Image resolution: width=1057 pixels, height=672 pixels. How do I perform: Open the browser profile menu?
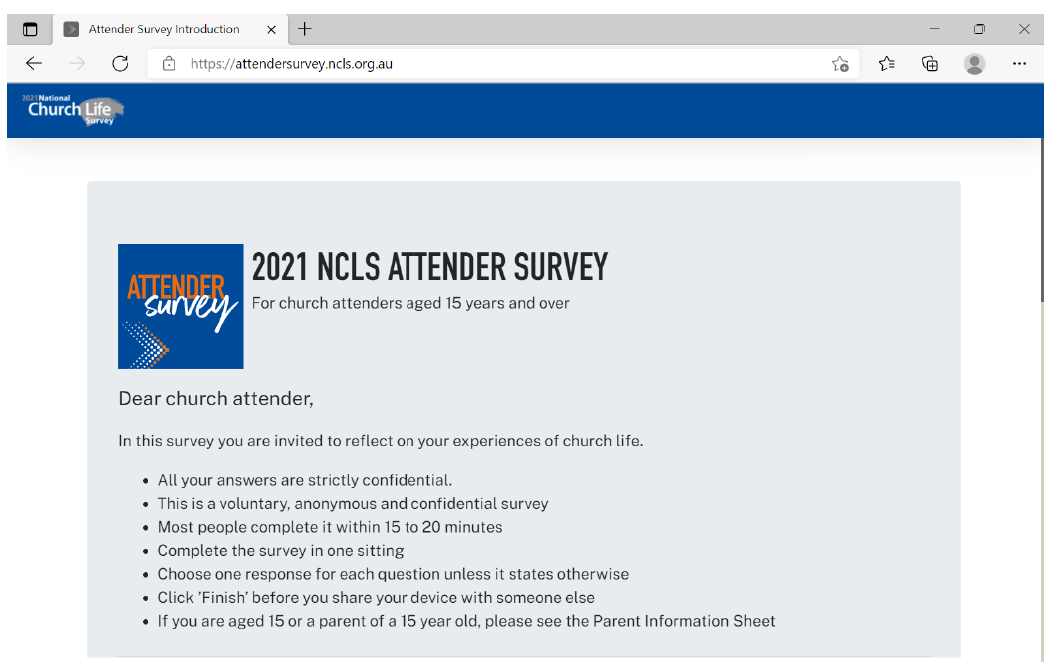click(x=974, y=64)
